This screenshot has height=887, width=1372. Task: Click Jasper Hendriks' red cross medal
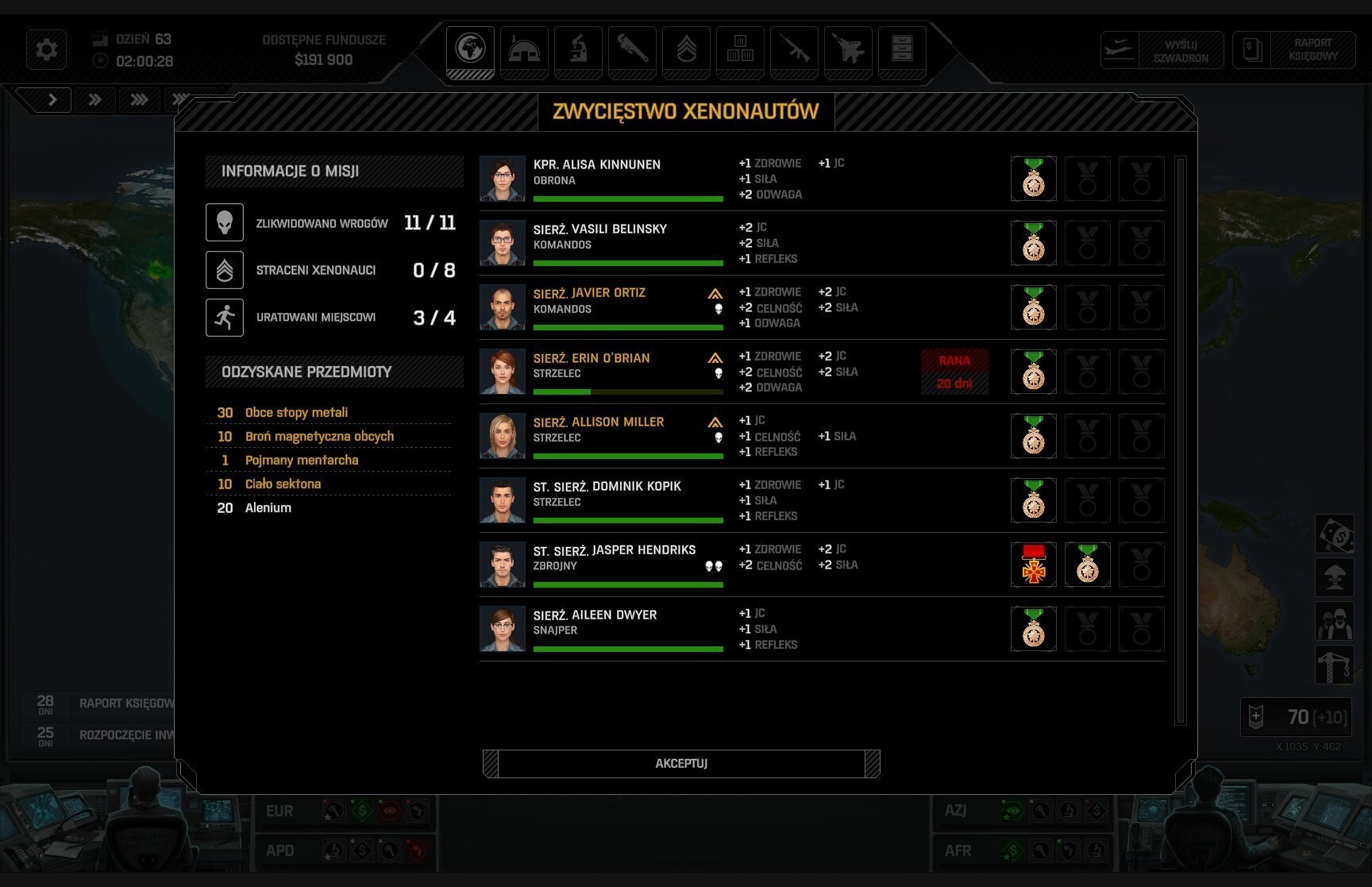pos(1033,565)
